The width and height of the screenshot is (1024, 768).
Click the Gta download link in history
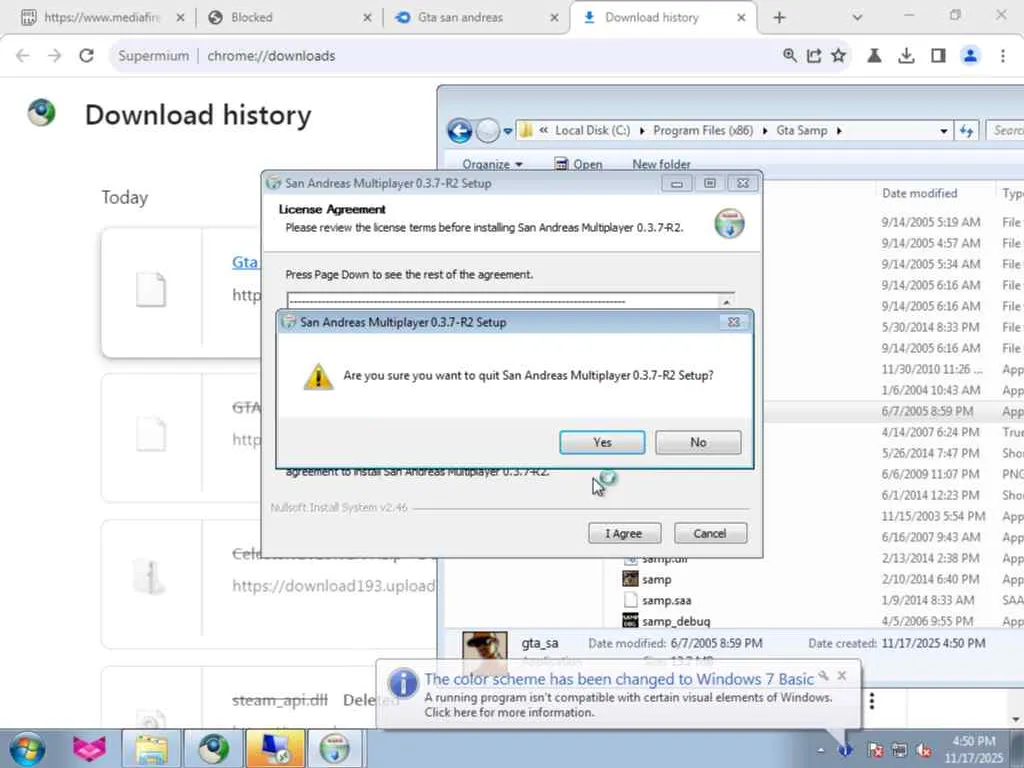tap(245, 262)
